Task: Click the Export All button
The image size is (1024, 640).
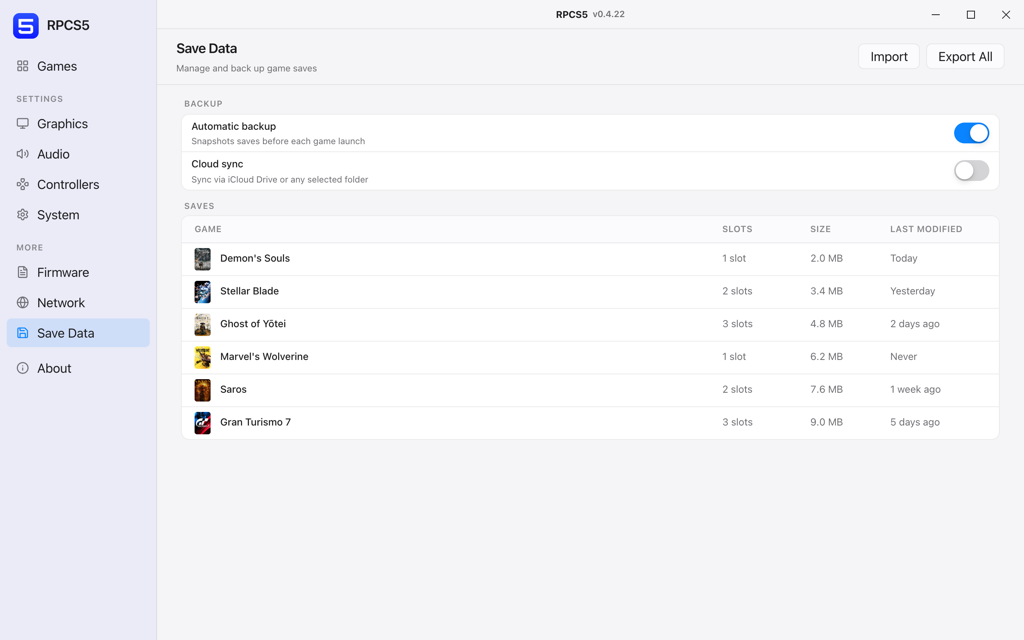Action: pyautogui.click(x=965, y=57)
